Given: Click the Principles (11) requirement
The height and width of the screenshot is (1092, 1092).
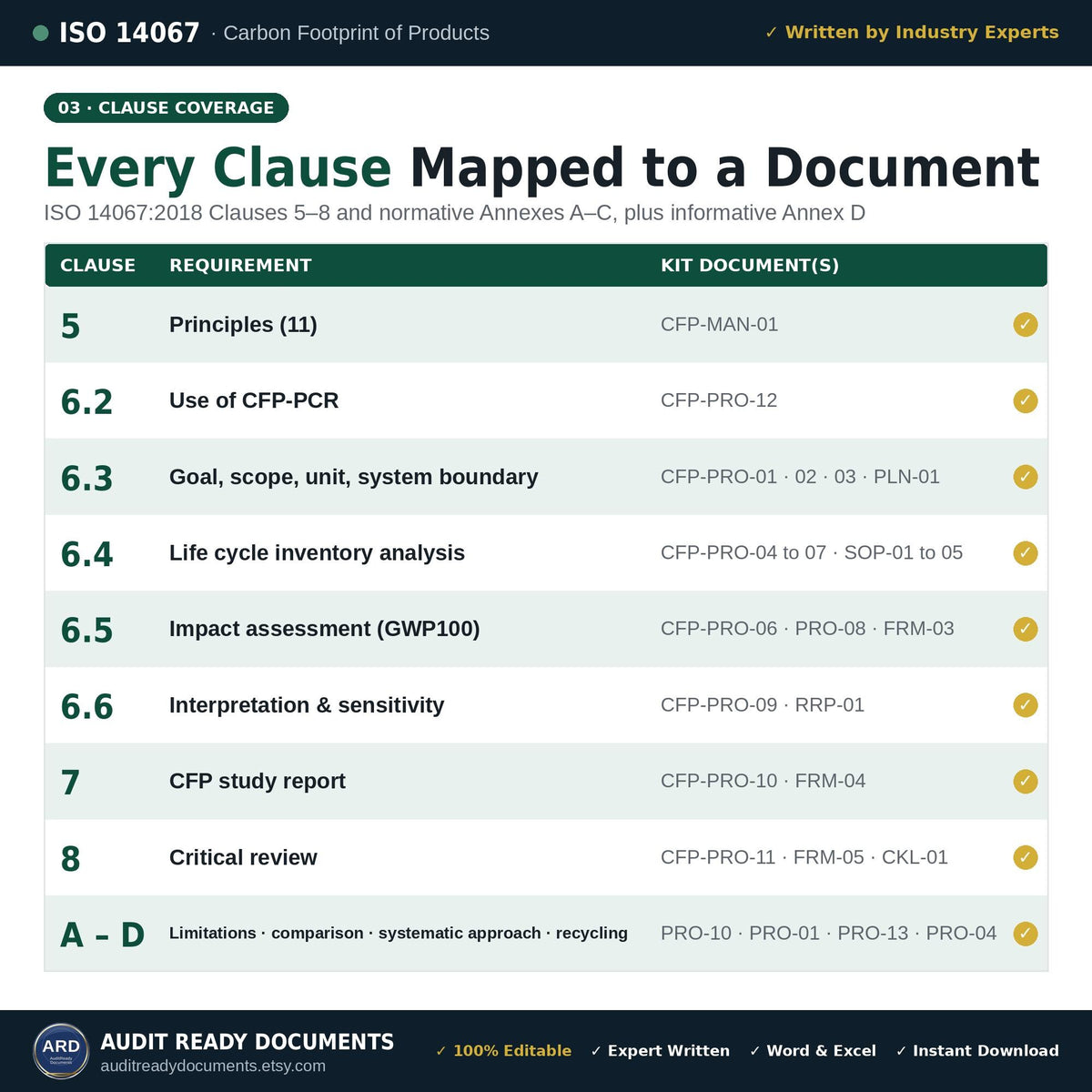Looking at the screenshot, I should pyautogui.click(x=243, y=325).
